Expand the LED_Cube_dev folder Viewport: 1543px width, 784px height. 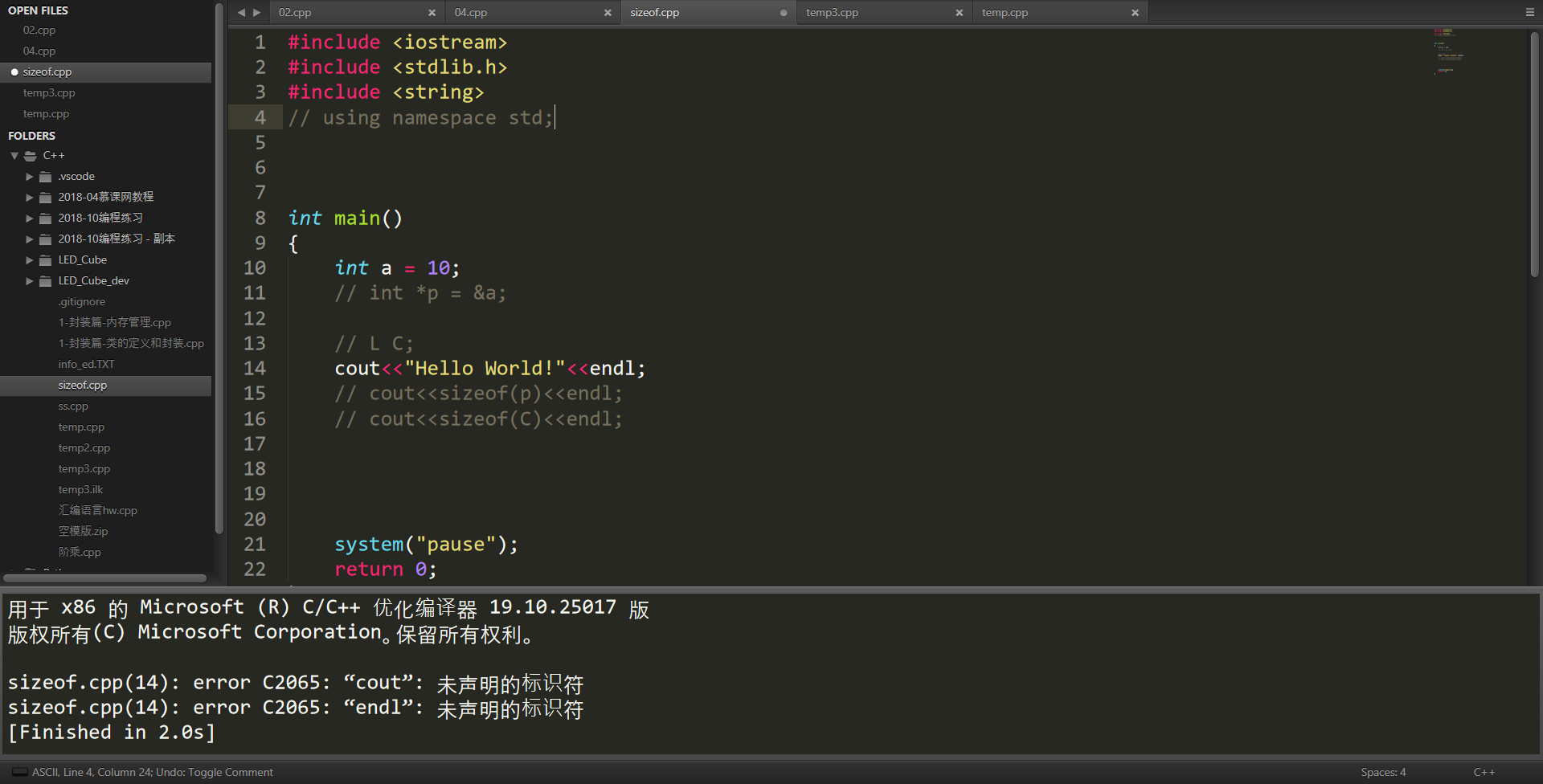click(x=30, y=281)
